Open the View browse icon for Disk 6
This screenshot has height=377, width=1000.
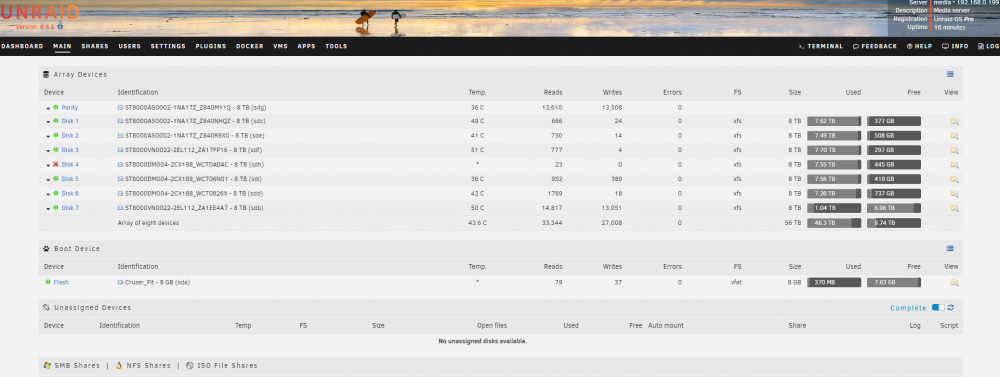pos(954,194)
